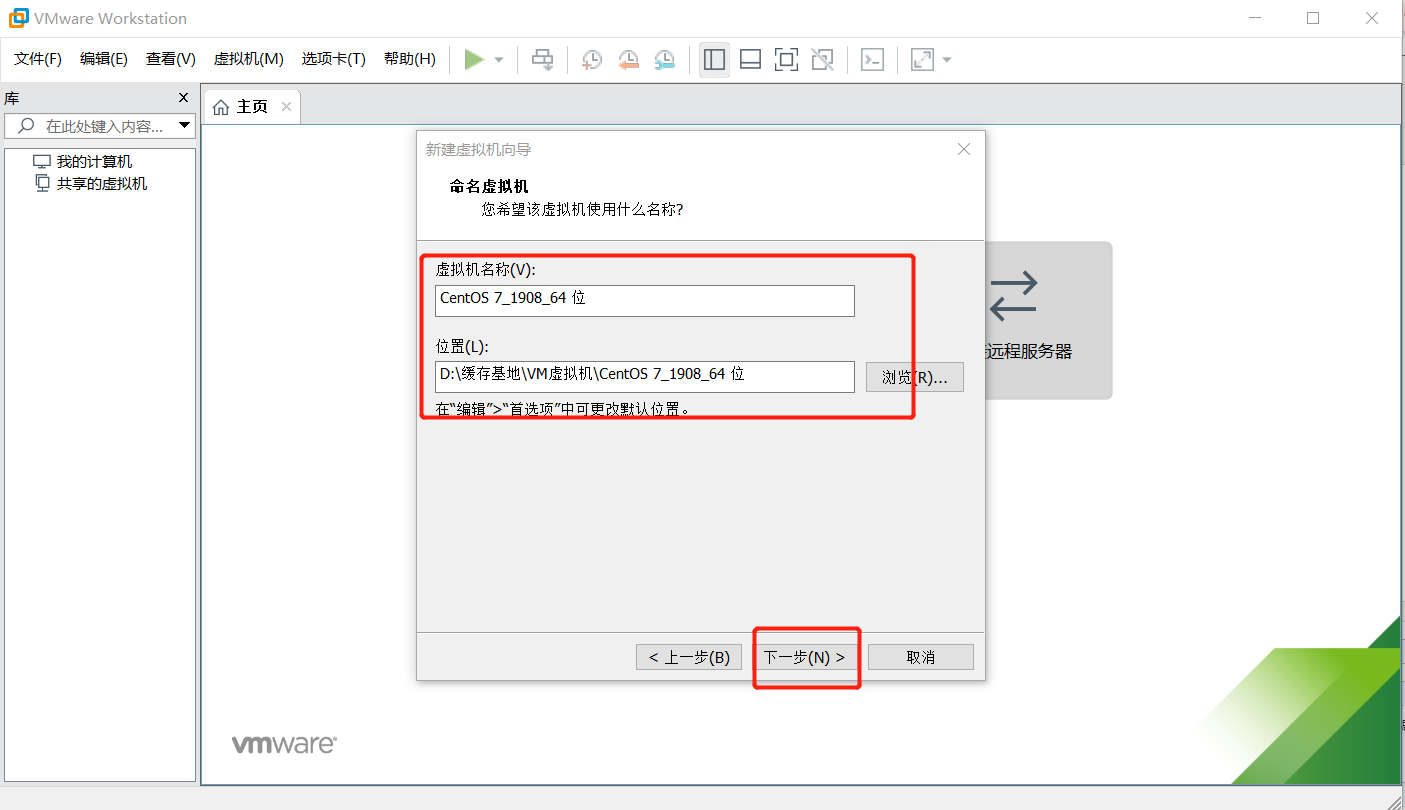This screenshot has width=1405, height=810.
Task: Open the 编辑(E) menu
Action: (x=104, y=59)
